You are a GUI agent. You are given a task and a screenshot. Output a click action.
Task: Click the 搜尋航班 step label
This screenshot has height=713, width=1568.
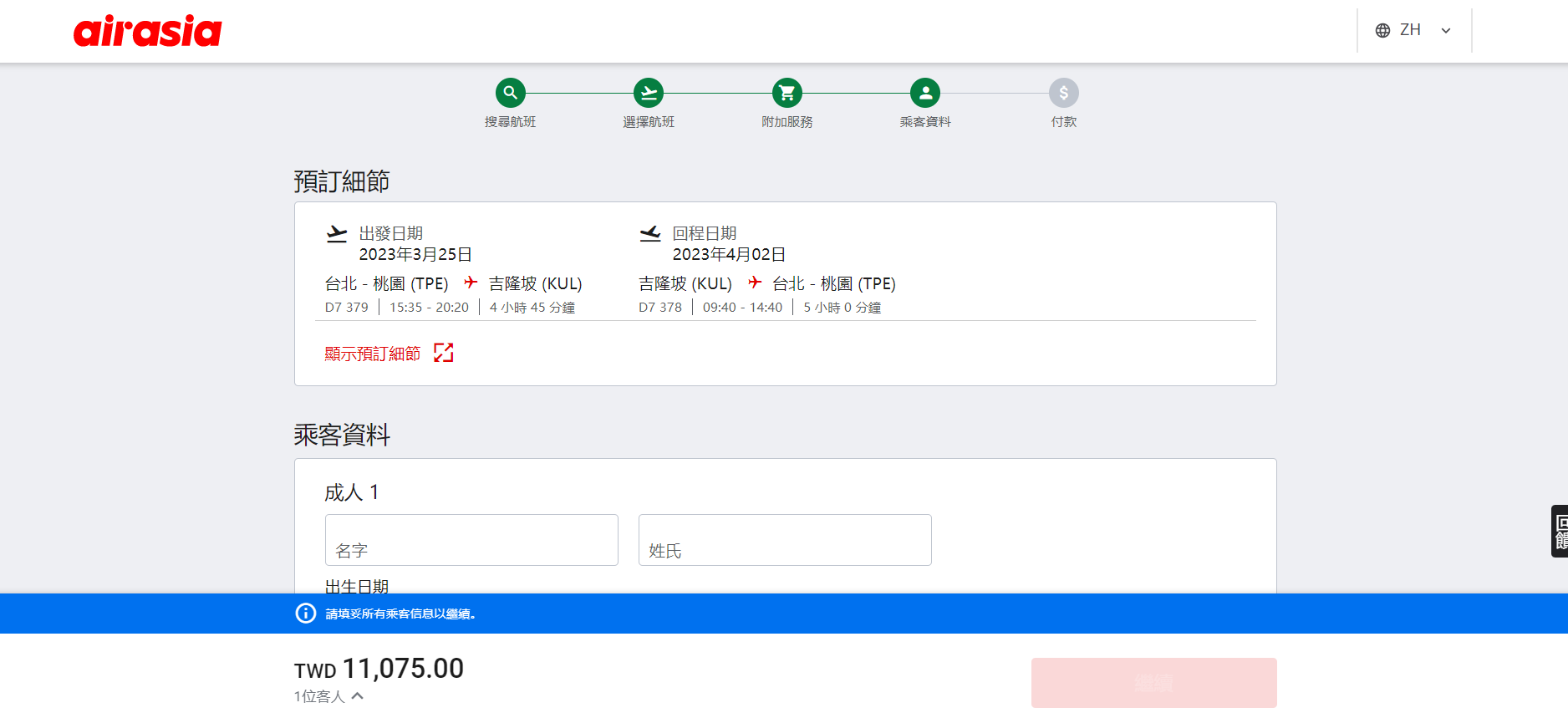pyautogui.click(x=510, y=122)
